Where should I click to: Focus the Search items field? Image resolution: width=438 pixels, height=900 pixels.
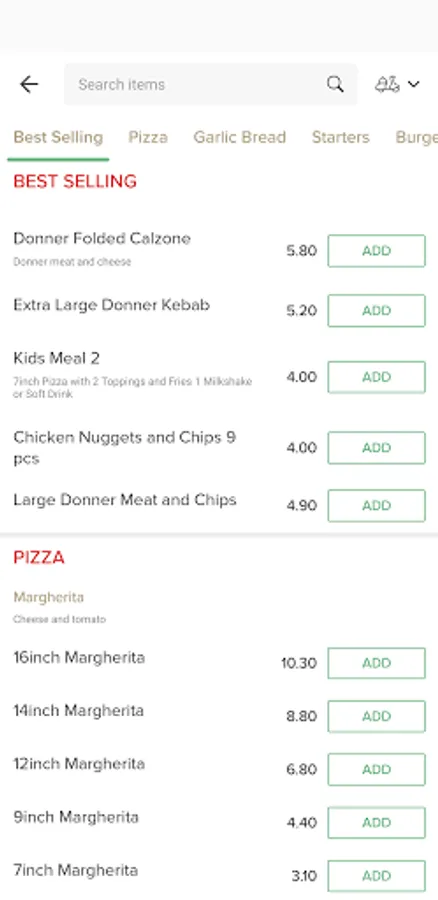(x=211, y=84)
